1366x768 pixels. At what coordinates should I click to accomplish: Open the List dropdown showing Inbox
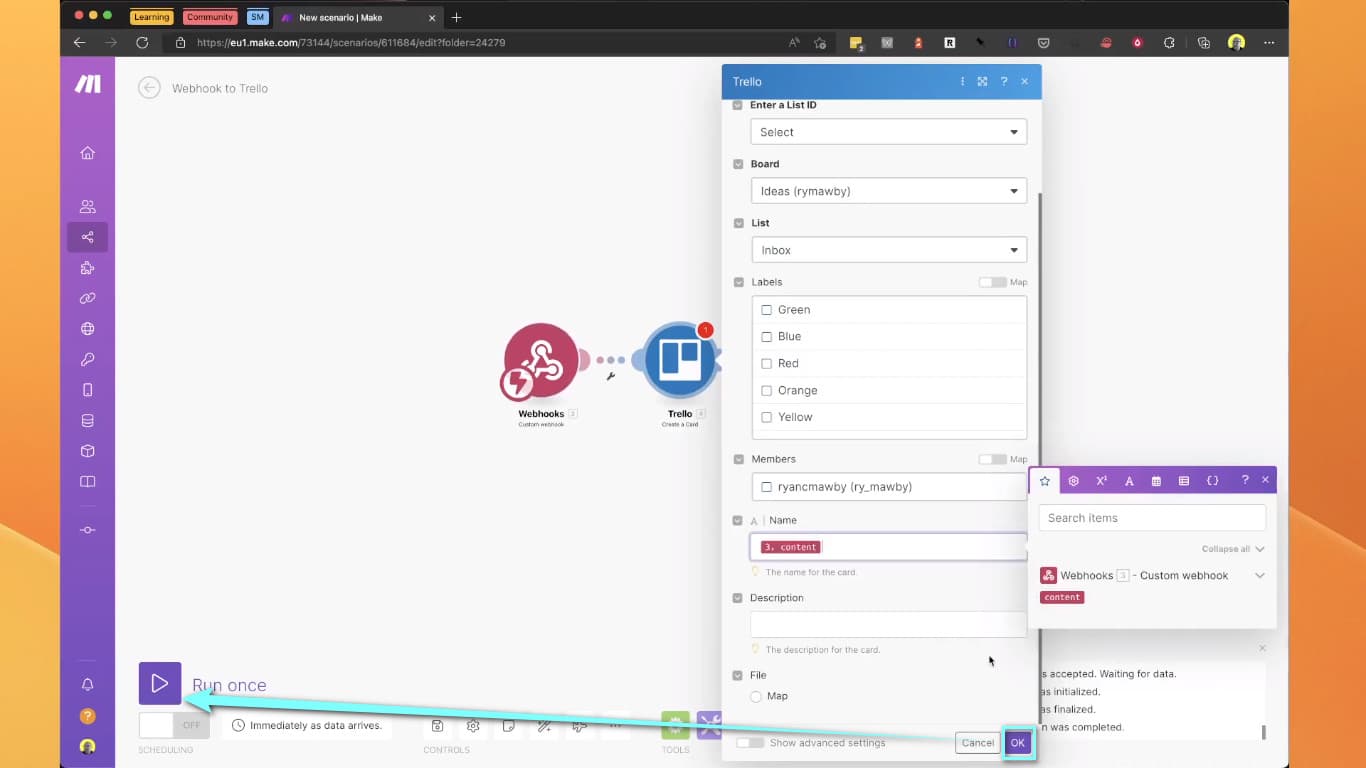tap(888, 250)
